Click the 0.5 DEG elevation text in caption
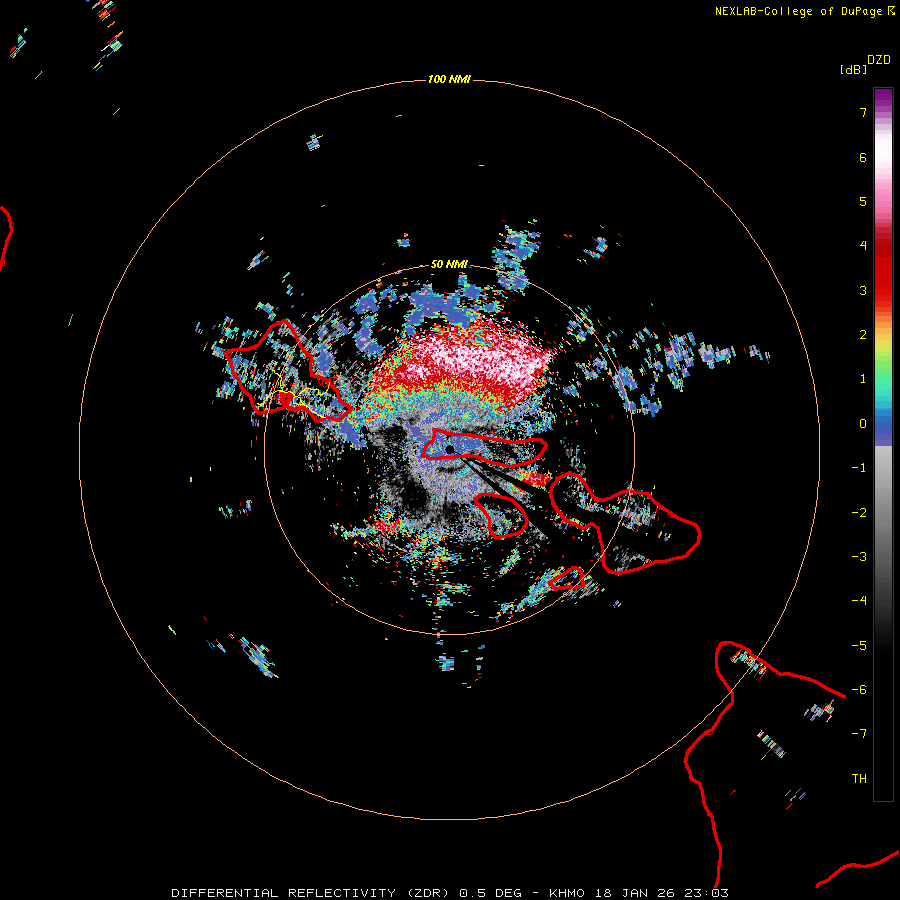Image resolution: width=900 pixels, height=900 pixels. coord(491,893)
